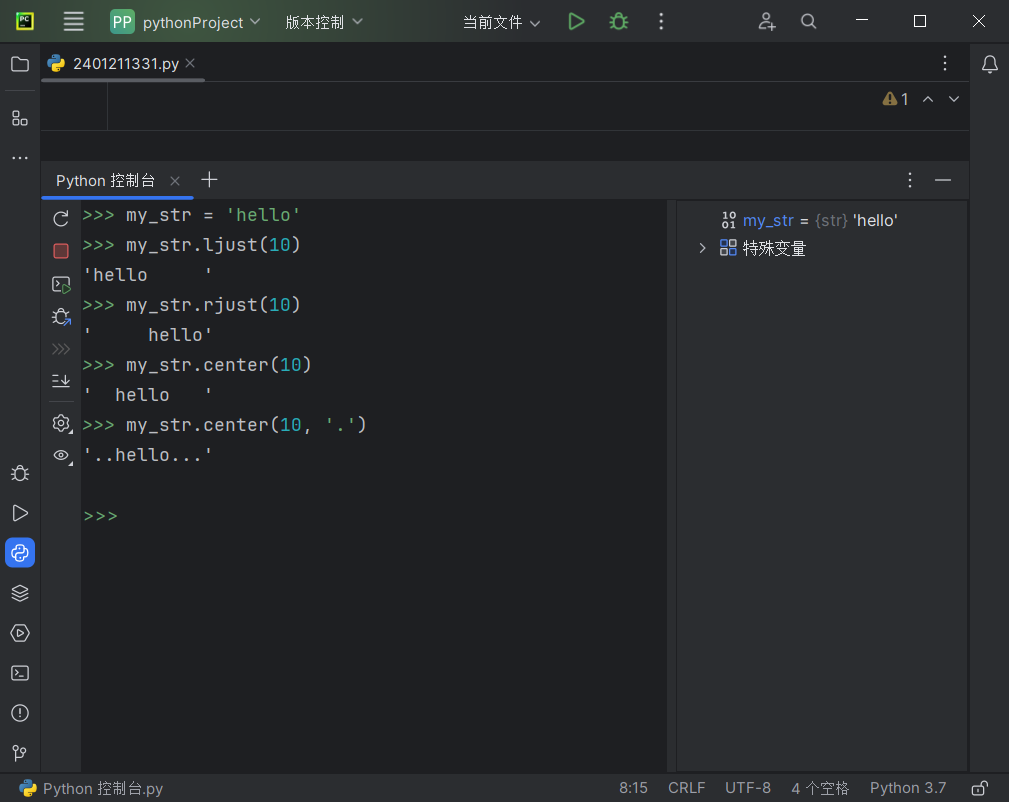
Task: Open the Code With Me add-user icon
Action: pos(766,22)
